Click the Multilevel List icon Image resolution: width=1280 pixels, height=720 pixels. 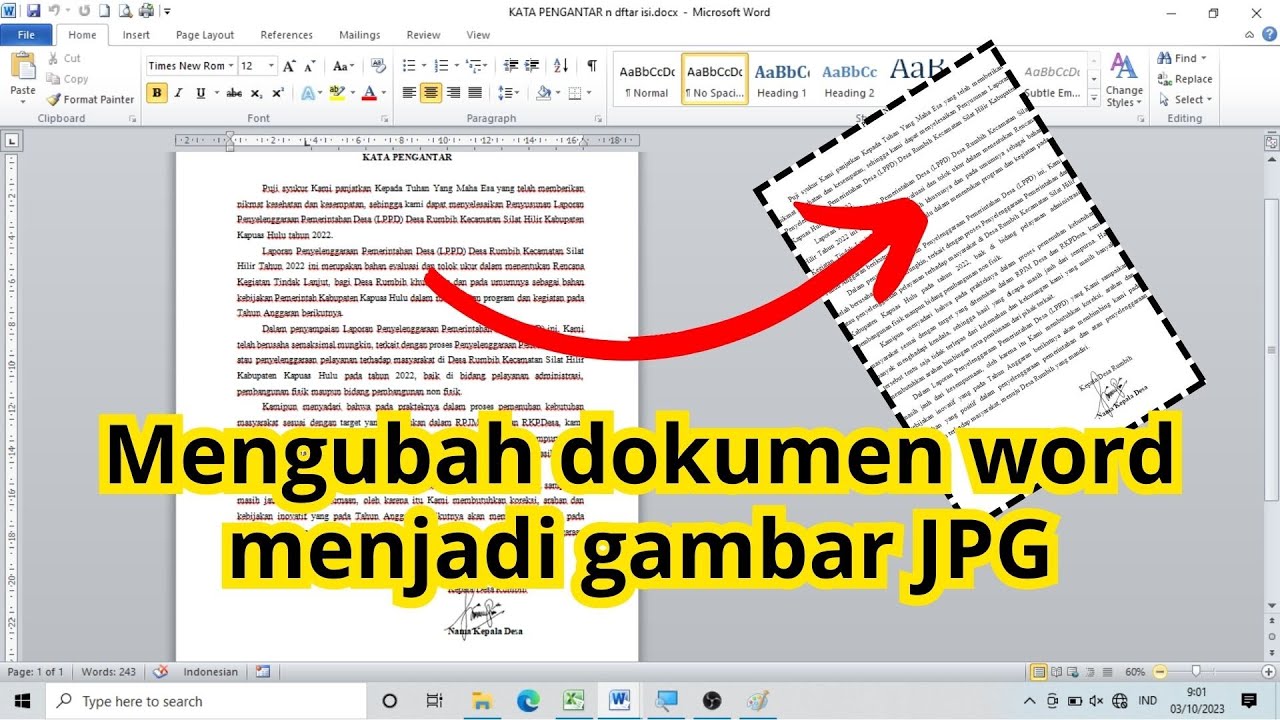tap(474, 66)
